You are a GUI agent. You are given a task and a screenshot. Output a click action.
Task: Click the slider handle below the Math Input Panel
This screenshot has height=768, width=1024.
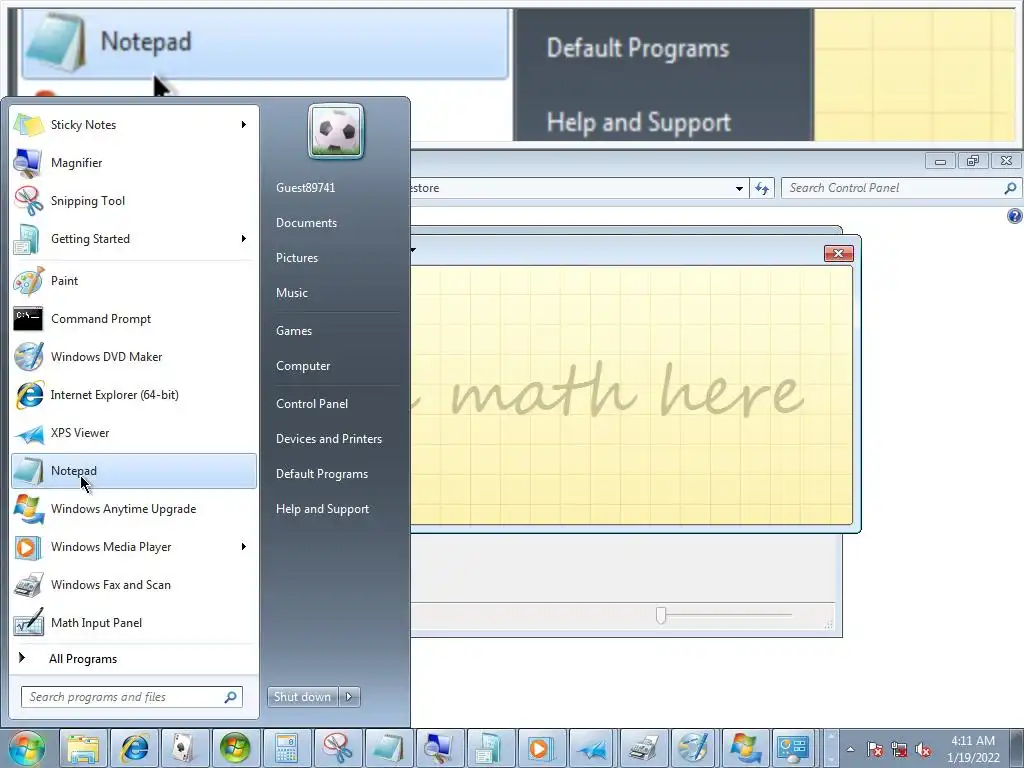tap(661, 615)
